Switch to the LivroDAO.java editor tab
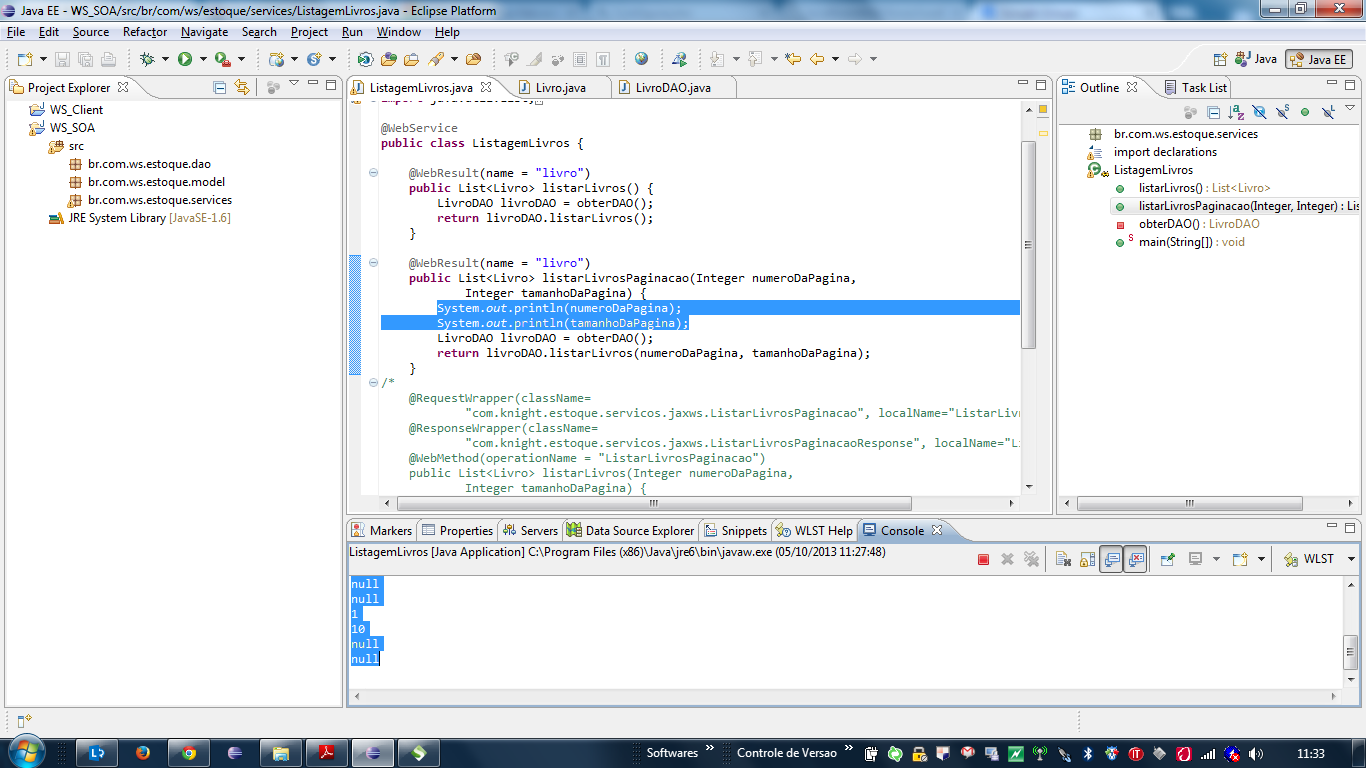Image resolution: width=1366 pixels, height=768 pixels. click(x=672, y=88)
